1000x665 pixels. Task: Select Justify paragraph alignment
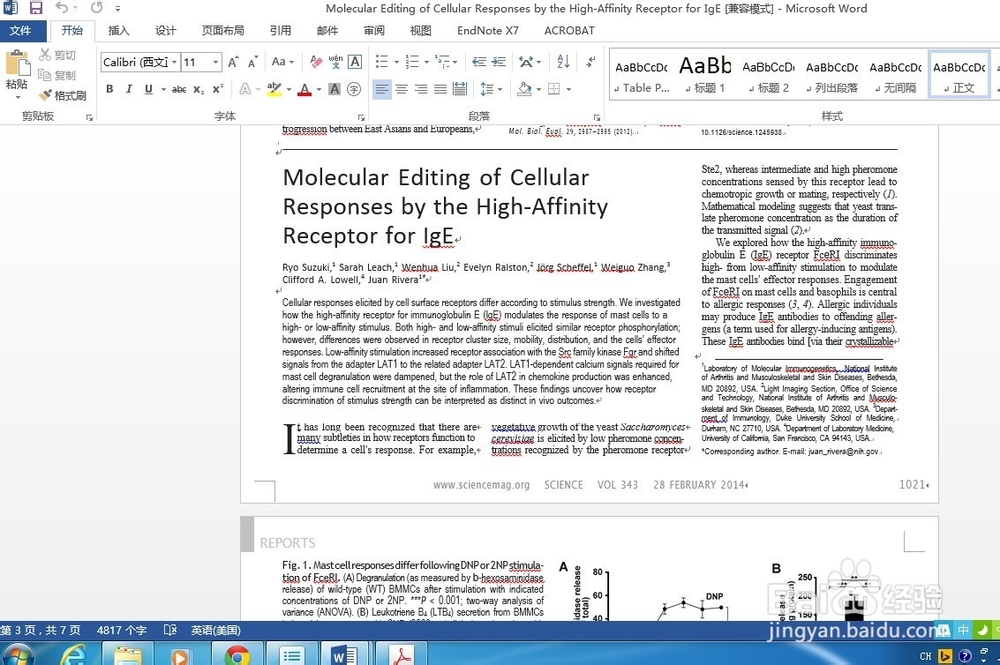pos(440,89)
